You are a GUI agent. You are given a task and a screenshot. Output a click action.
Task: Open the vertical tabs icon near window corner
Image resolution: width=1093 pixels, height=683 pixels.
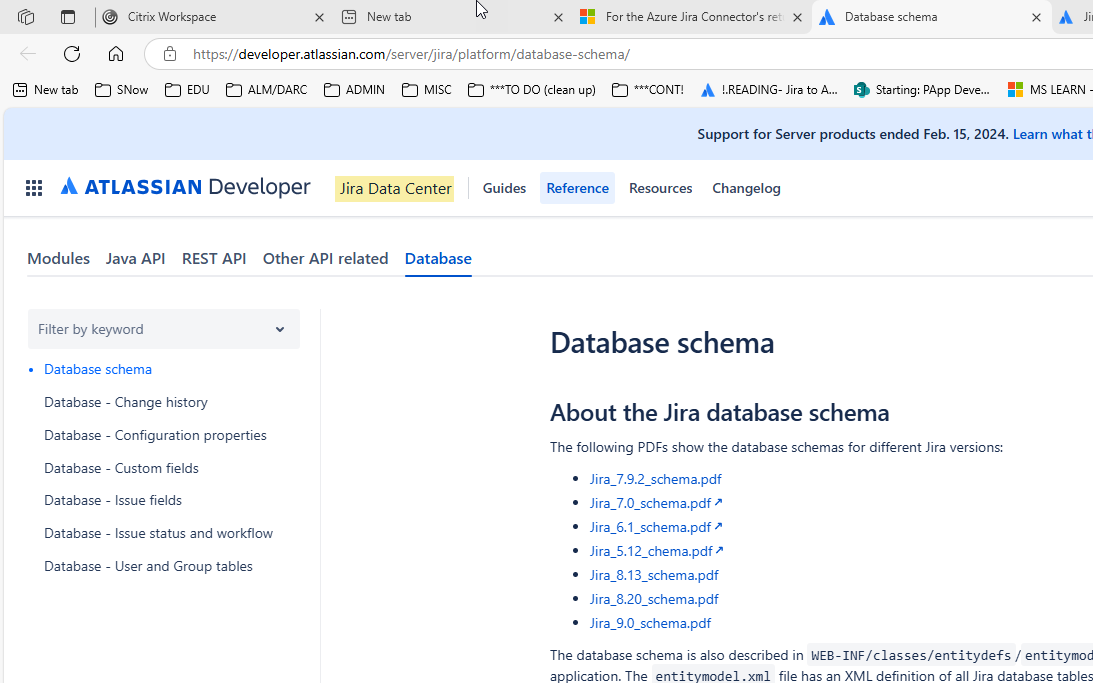tap(67, 17)
